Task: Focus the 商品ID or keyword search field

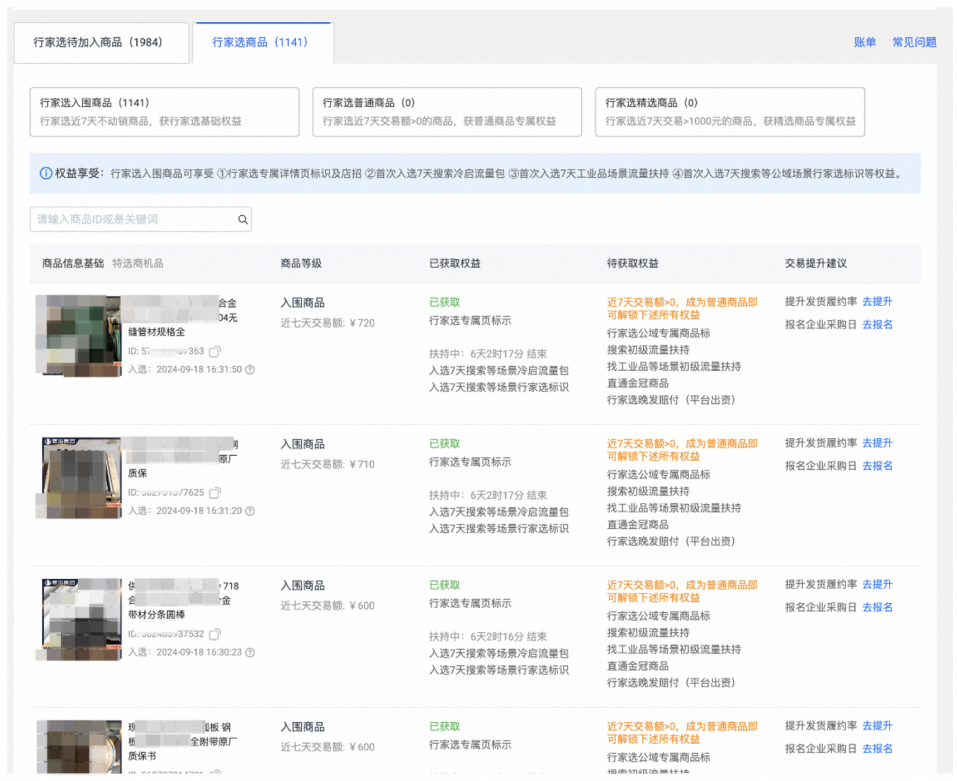Action: pos(133,220)
